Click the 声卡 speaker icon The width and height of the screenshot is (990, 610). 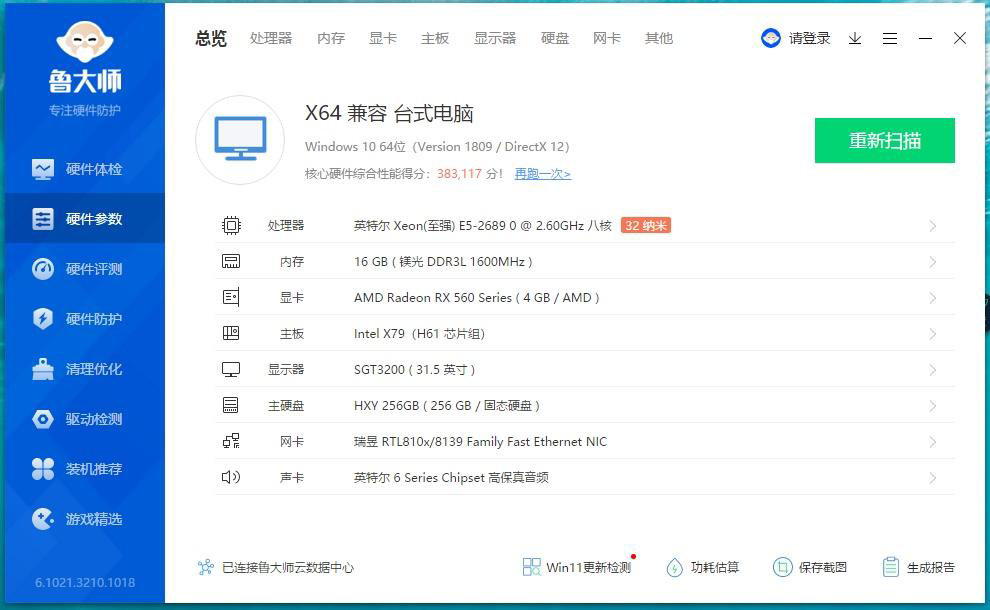(x=231, y=477)
